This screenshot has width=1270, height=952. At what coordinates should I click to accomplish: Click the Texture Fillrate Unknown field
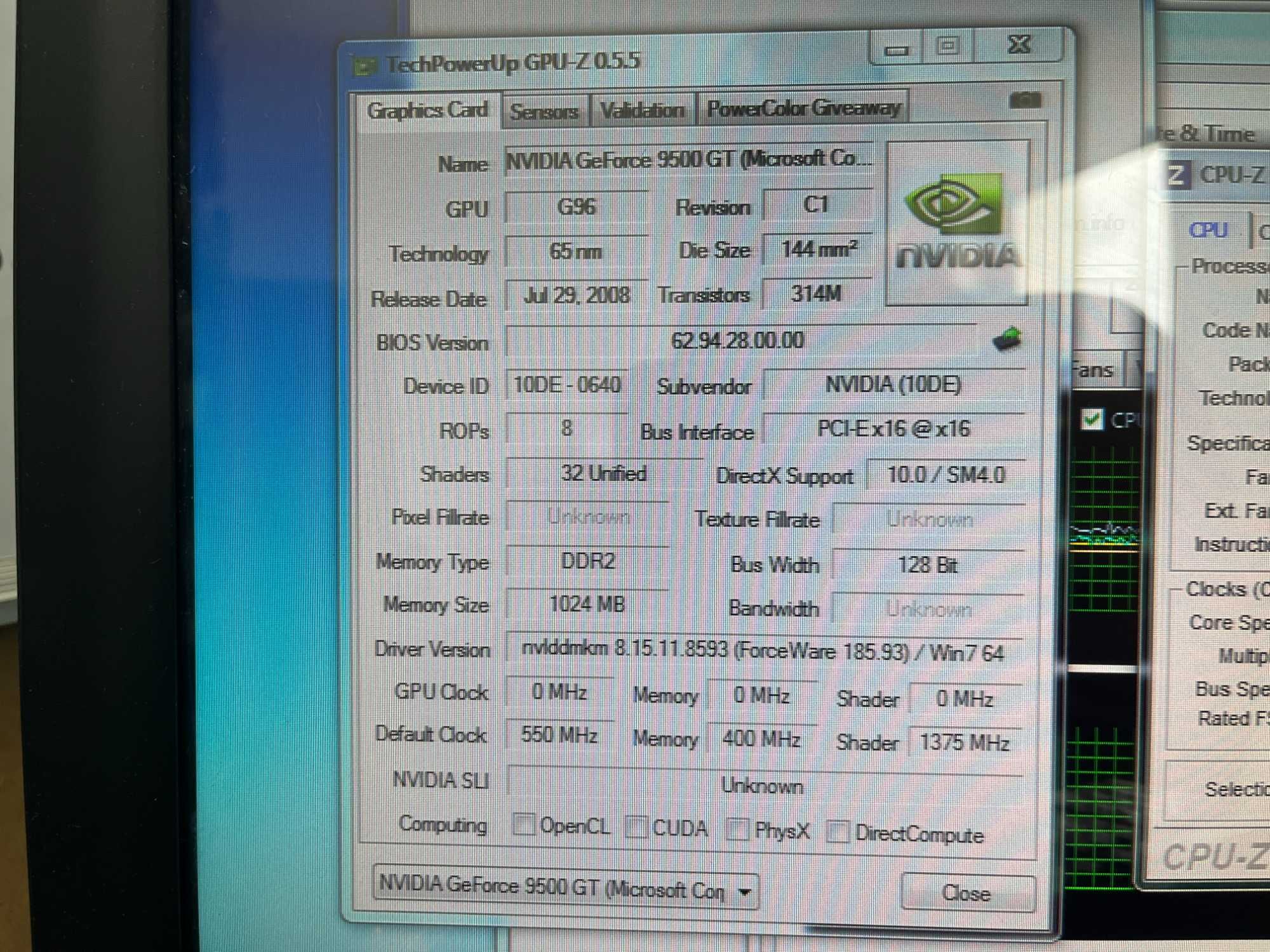click(930, 520)
